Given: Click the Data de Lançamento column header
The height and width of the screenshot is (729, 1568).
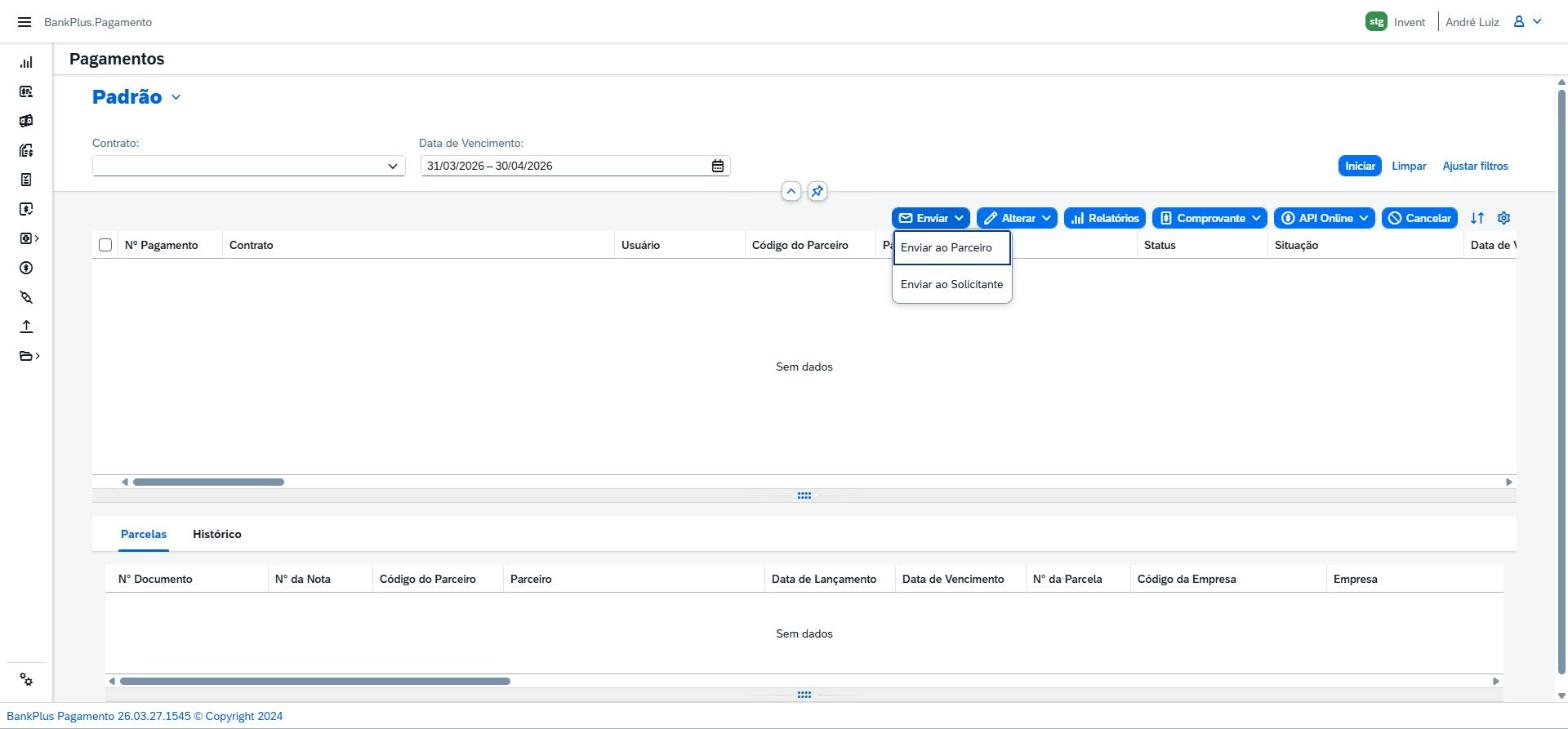Looking at the screenshot, I should pyautogui.click(x=830, y=579).
